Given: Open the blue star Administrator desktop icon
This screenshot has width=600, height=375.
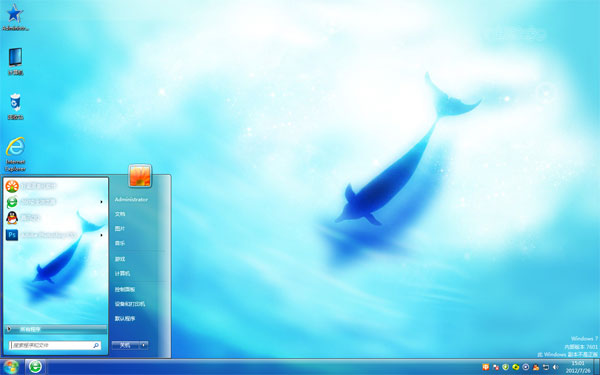Looking at the screenshot, I should (15, 17).
